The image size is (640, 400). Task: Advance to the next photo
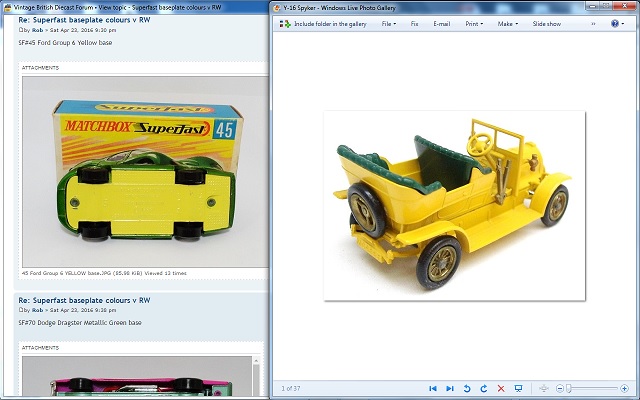[450, 388]
